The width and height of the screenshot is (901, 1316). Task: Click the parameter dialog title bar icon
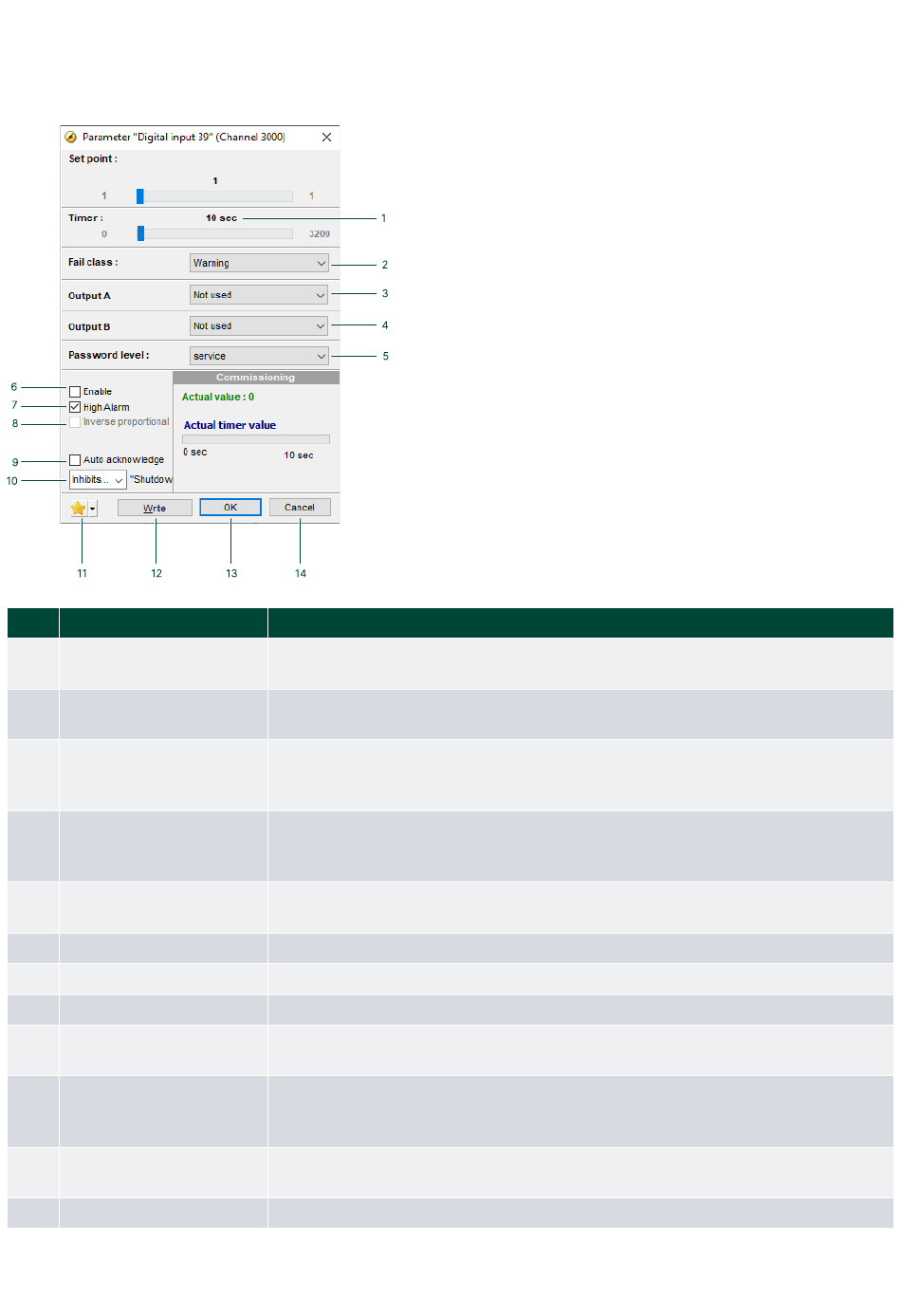70,138
